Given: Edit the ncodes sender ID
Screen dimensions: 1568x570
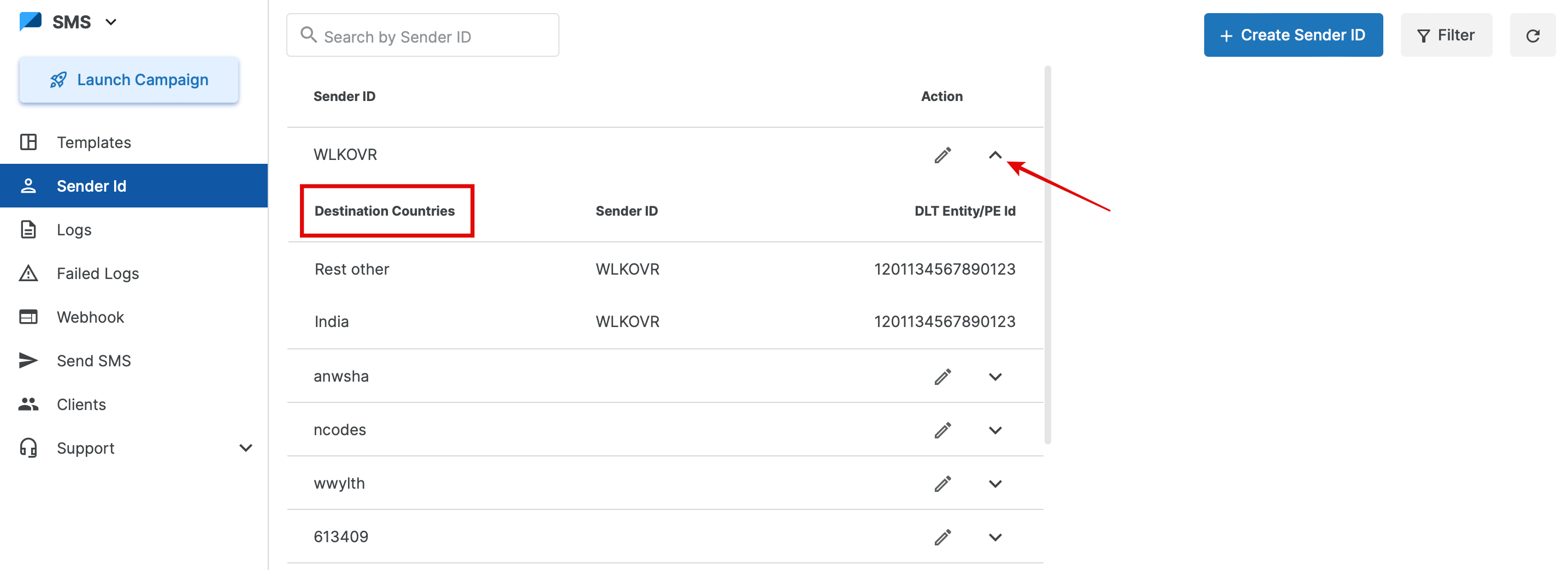Looking at the screenshot, I should click(x=942, y=430).
